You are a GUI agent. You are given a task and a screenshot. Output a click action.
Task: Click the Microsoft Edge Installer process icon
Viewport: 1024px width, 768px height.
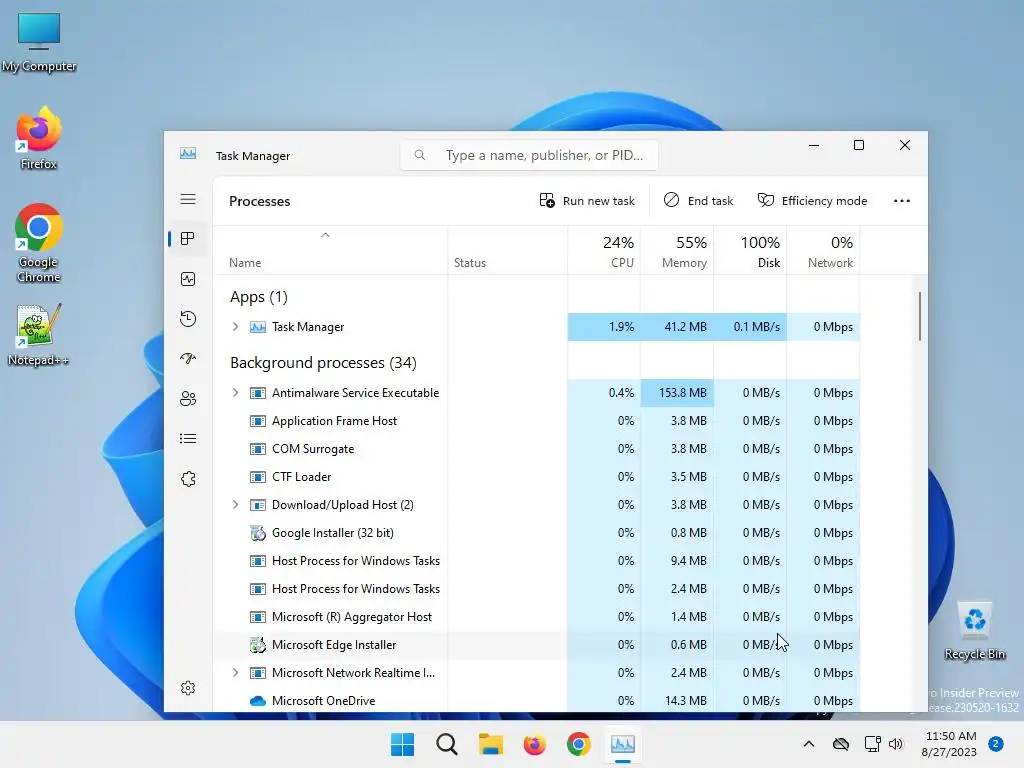pyautogui.click(x=258, y=645)
